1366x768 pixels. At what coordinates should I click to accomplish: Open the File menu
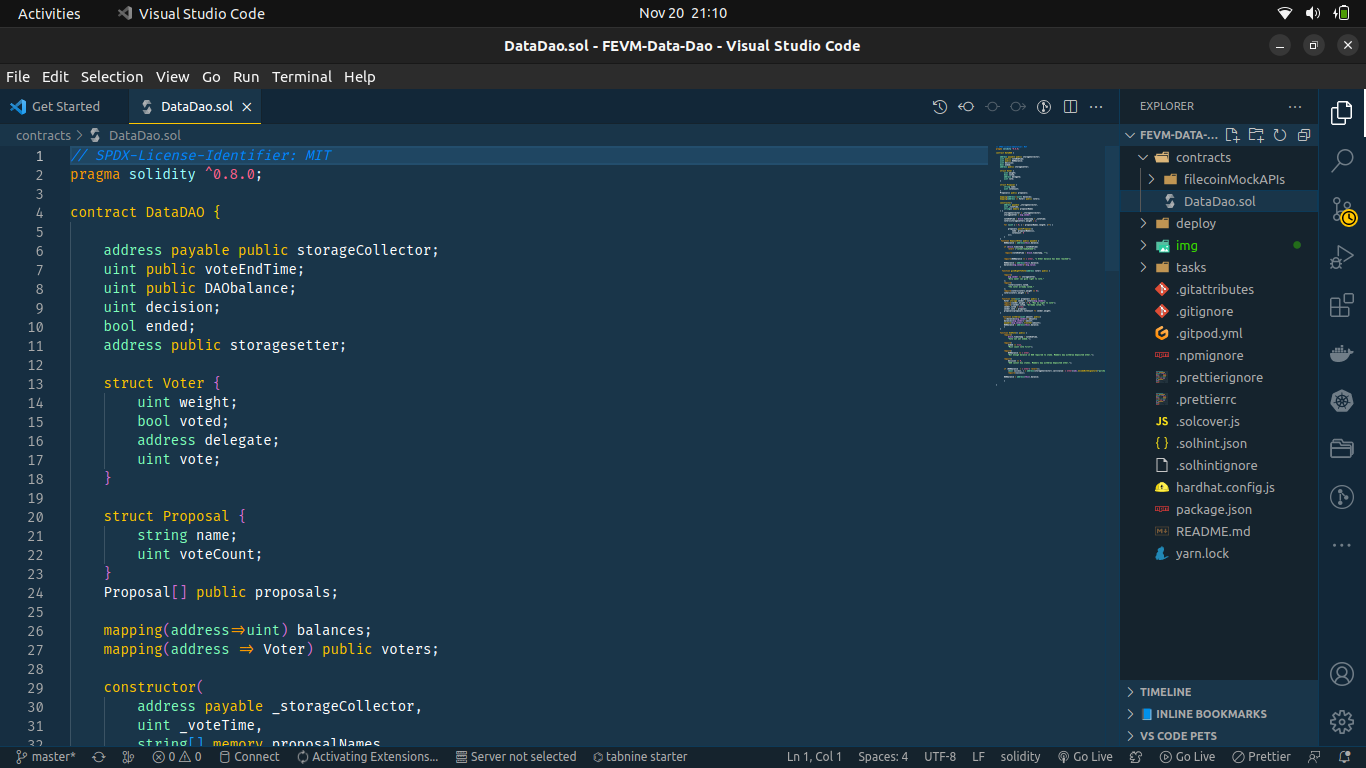pyautogui.click(x=18, y=77)
